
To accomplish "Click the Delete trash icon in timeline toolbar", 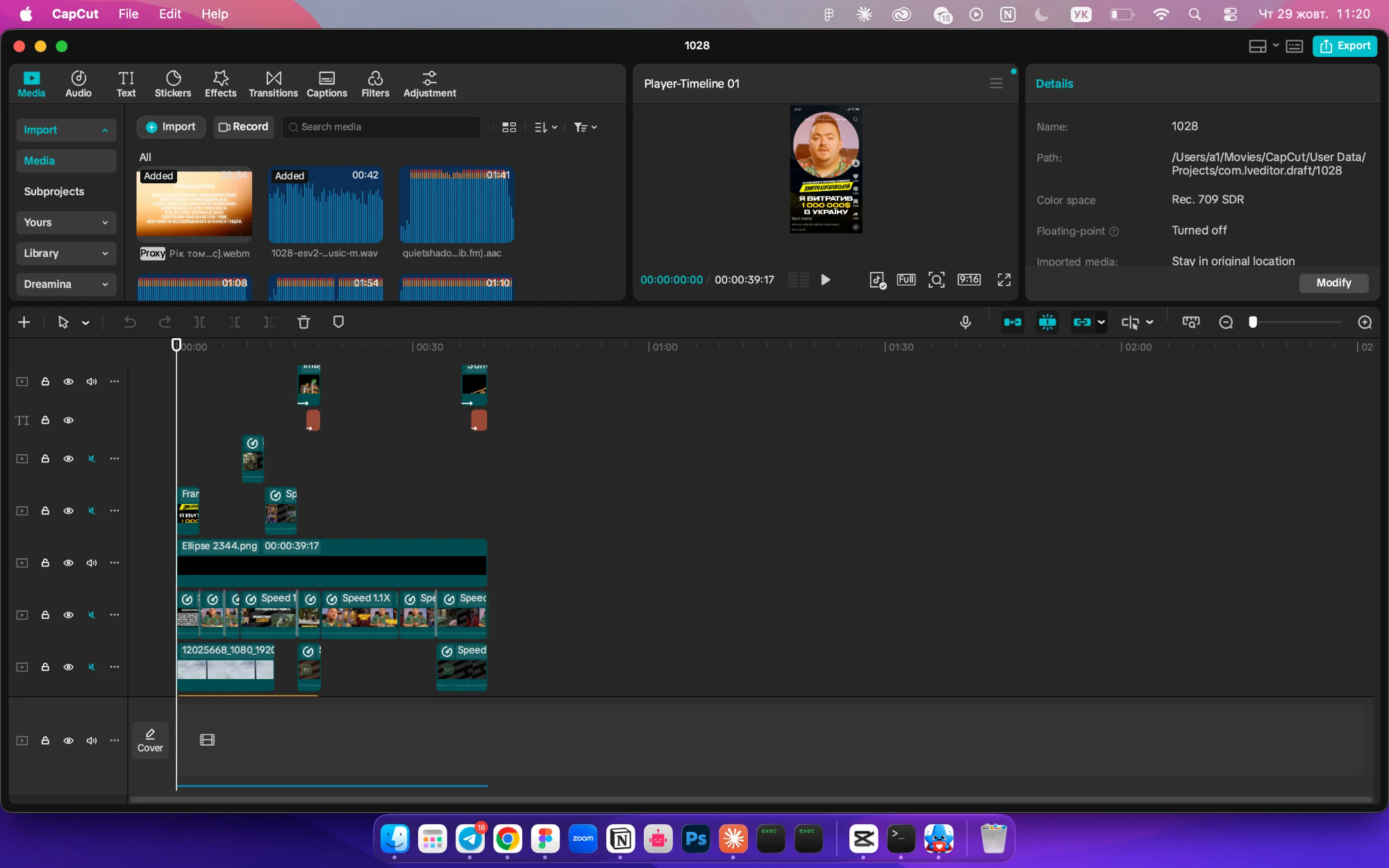I will [303, 322].
